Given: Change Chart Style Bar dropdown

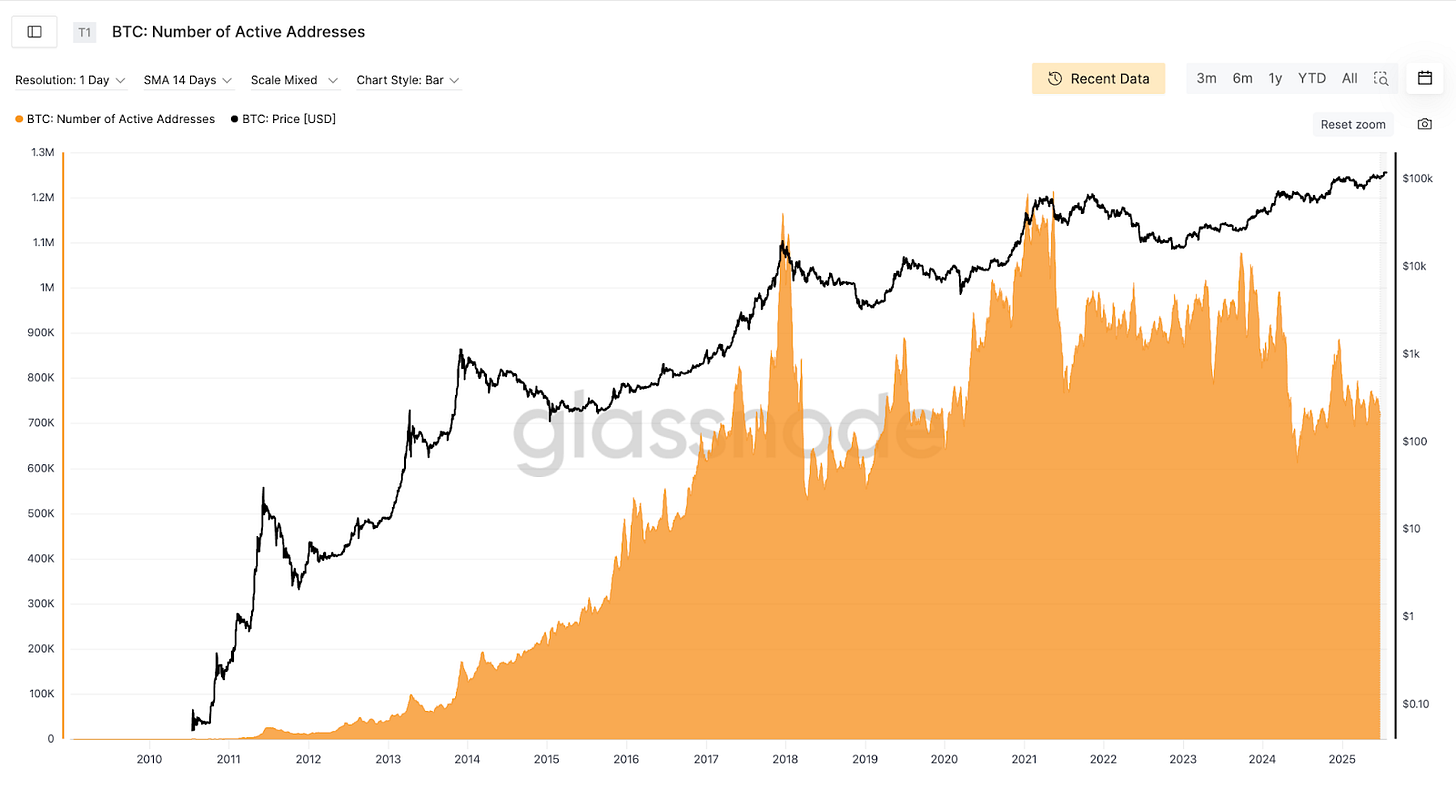Looking at the screenshot, I should [408, 80].
